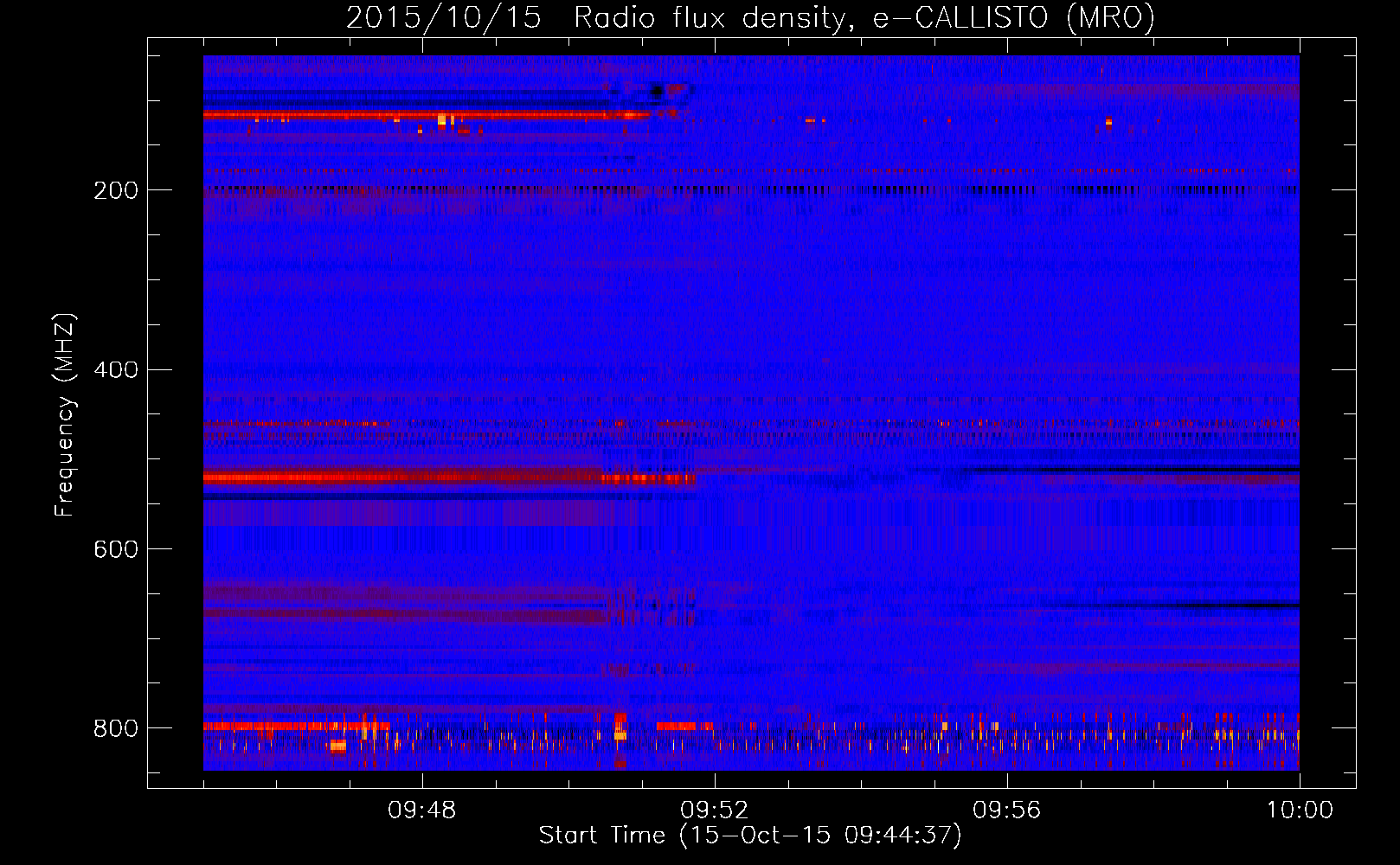Image resolution: width=1400 pixels, height=865 pixels.
Task: Click the 09:52 time tick label
Action: (x=715, y=811)
